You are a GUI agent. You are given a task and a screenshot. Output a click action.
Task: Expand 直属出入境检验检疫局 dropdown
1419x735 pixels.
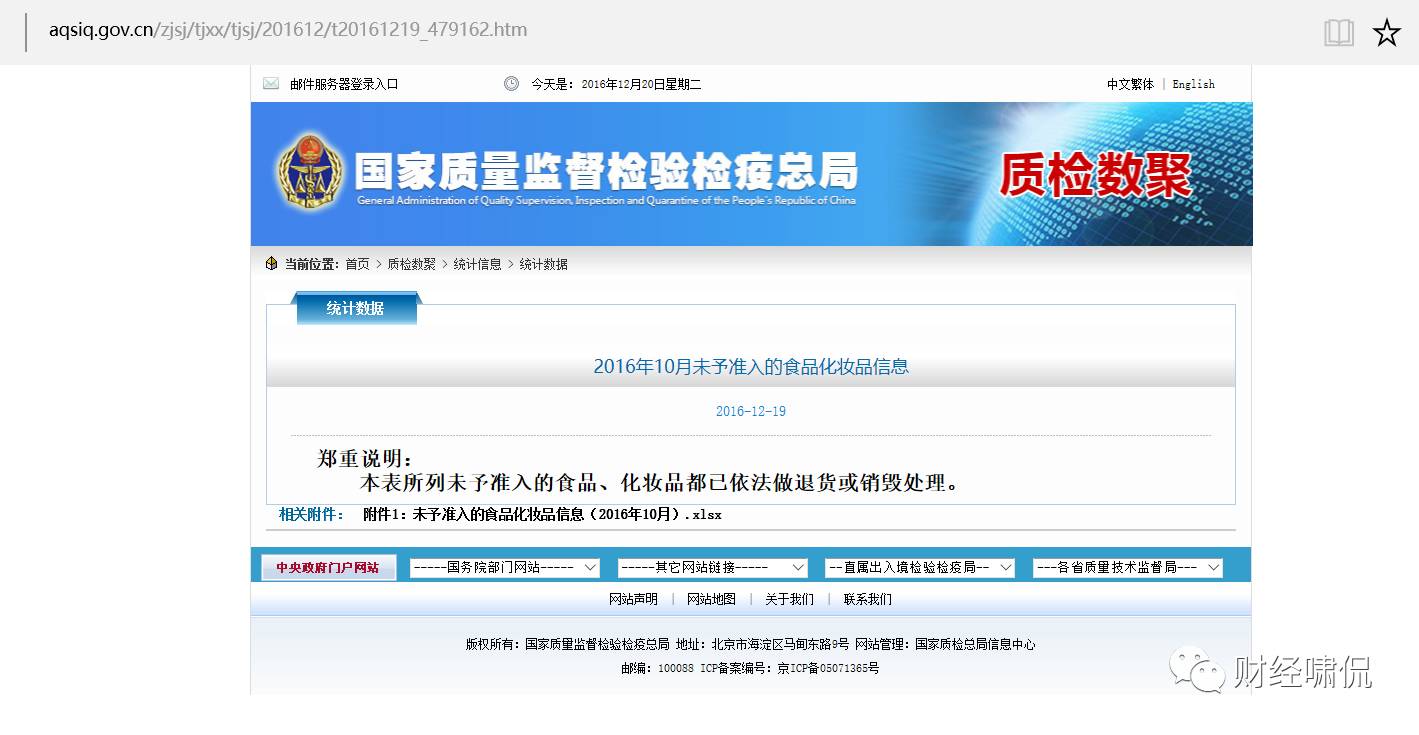pos(920,567)
